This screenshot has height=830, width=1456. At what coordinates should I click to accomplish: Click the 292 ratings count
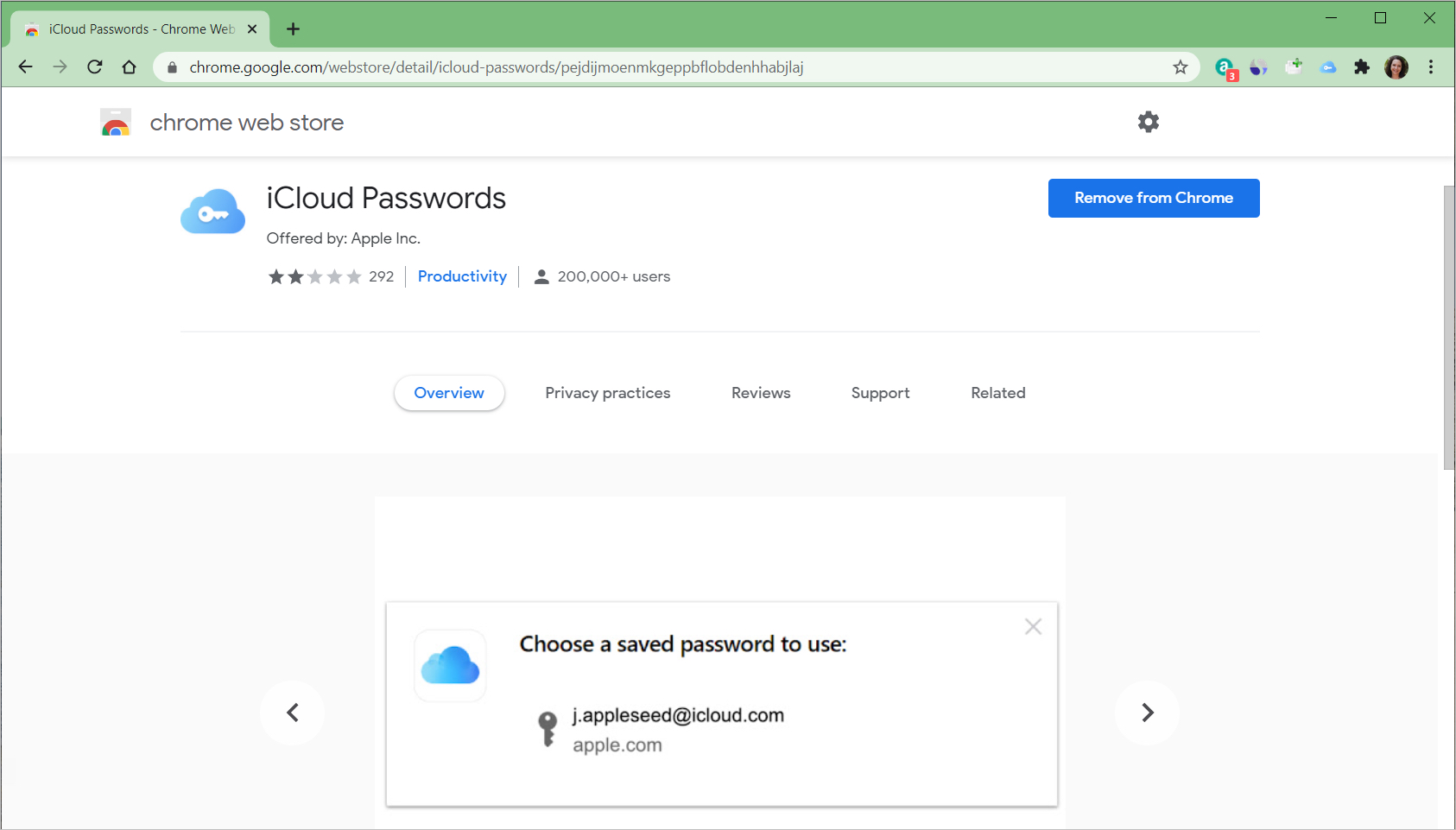[x=382, y=276]
